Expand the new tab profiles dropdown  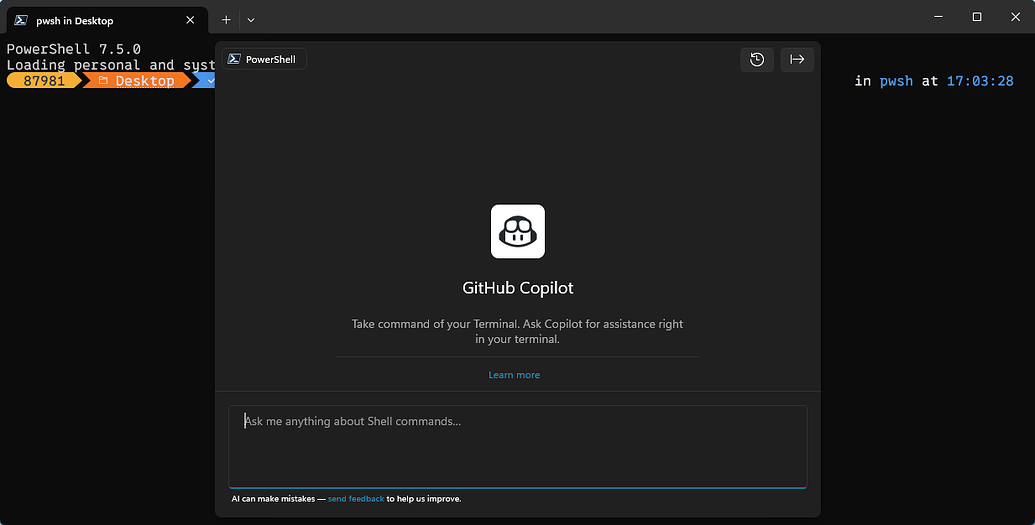point(251,20)
